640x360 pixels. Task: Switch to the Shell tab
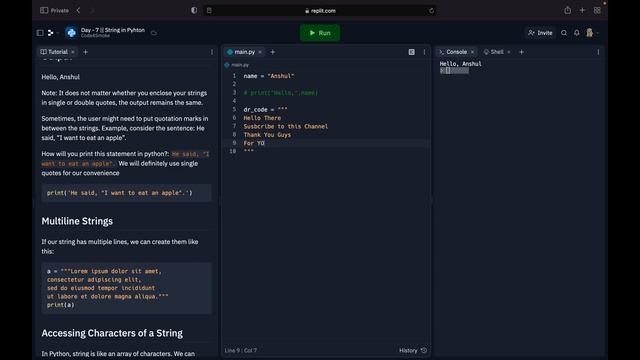[x=493, y=52]
